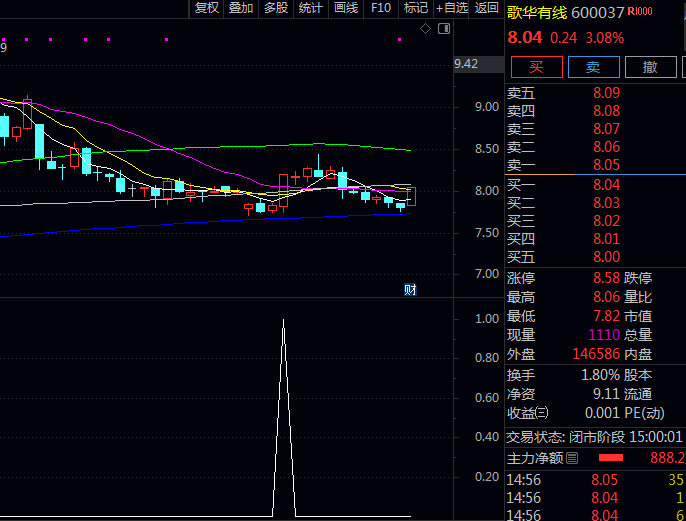Viewport: 686px width, 521px height.
Task: Click the 统计 statistics toolbar item
Action: pyautogui.click(x=311, y=8)
